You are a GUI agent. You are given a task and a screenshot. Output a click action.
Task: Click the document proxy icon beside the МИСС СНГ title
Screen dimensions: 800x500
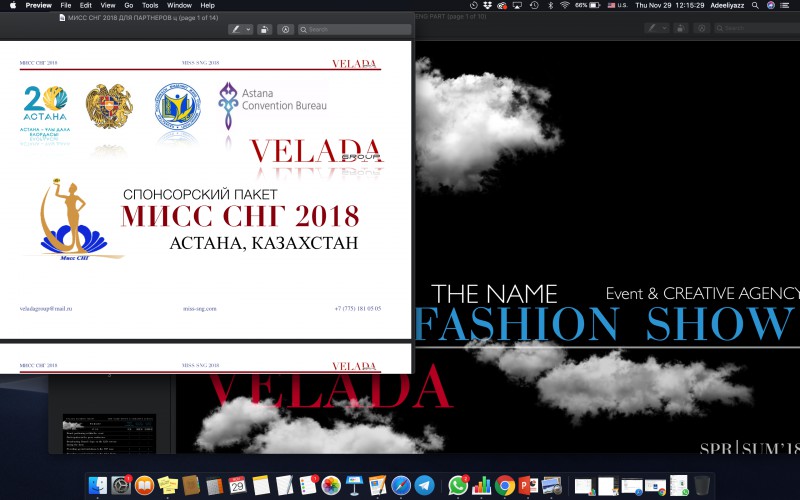[x=62, y=18]
